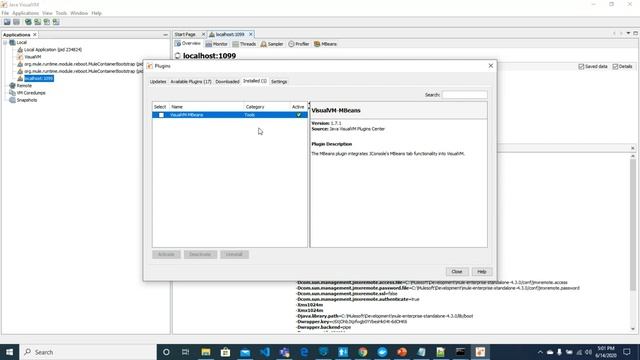Select the localhost:1099 entry in tree
The image size is (640, 360).
click(x=39, y=78)
